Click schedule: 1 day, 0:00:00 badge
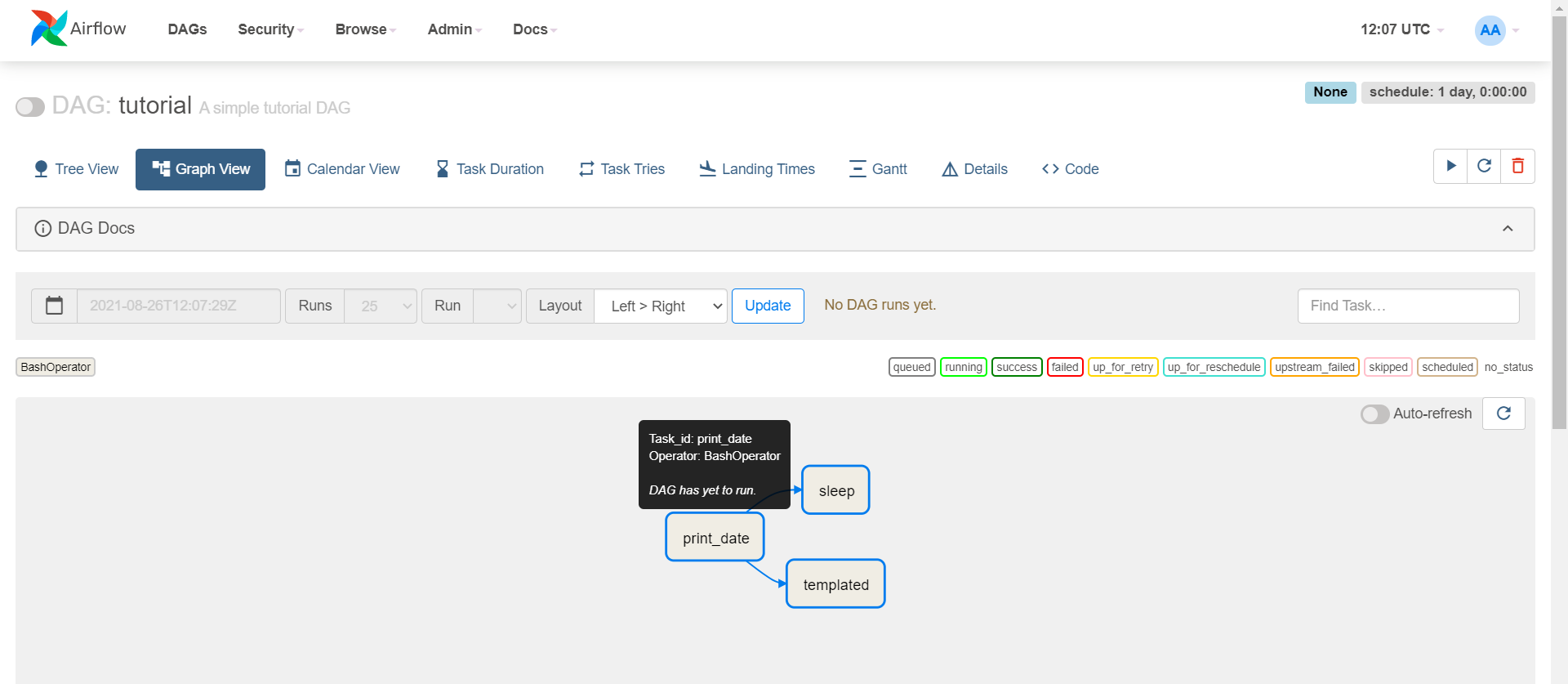Screen dimensions: 1568x684 tap(1448, 92)
